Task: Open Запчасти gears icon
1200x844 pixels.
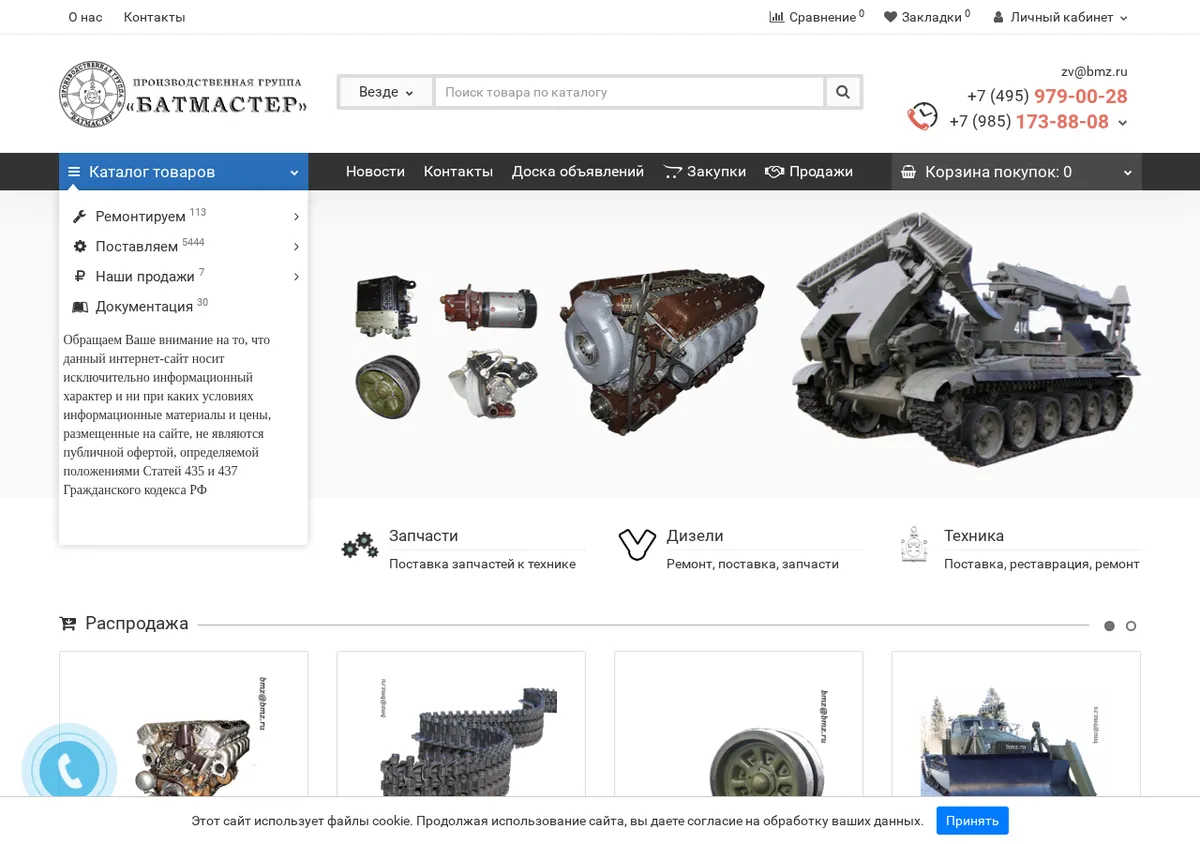Action: 359,546
